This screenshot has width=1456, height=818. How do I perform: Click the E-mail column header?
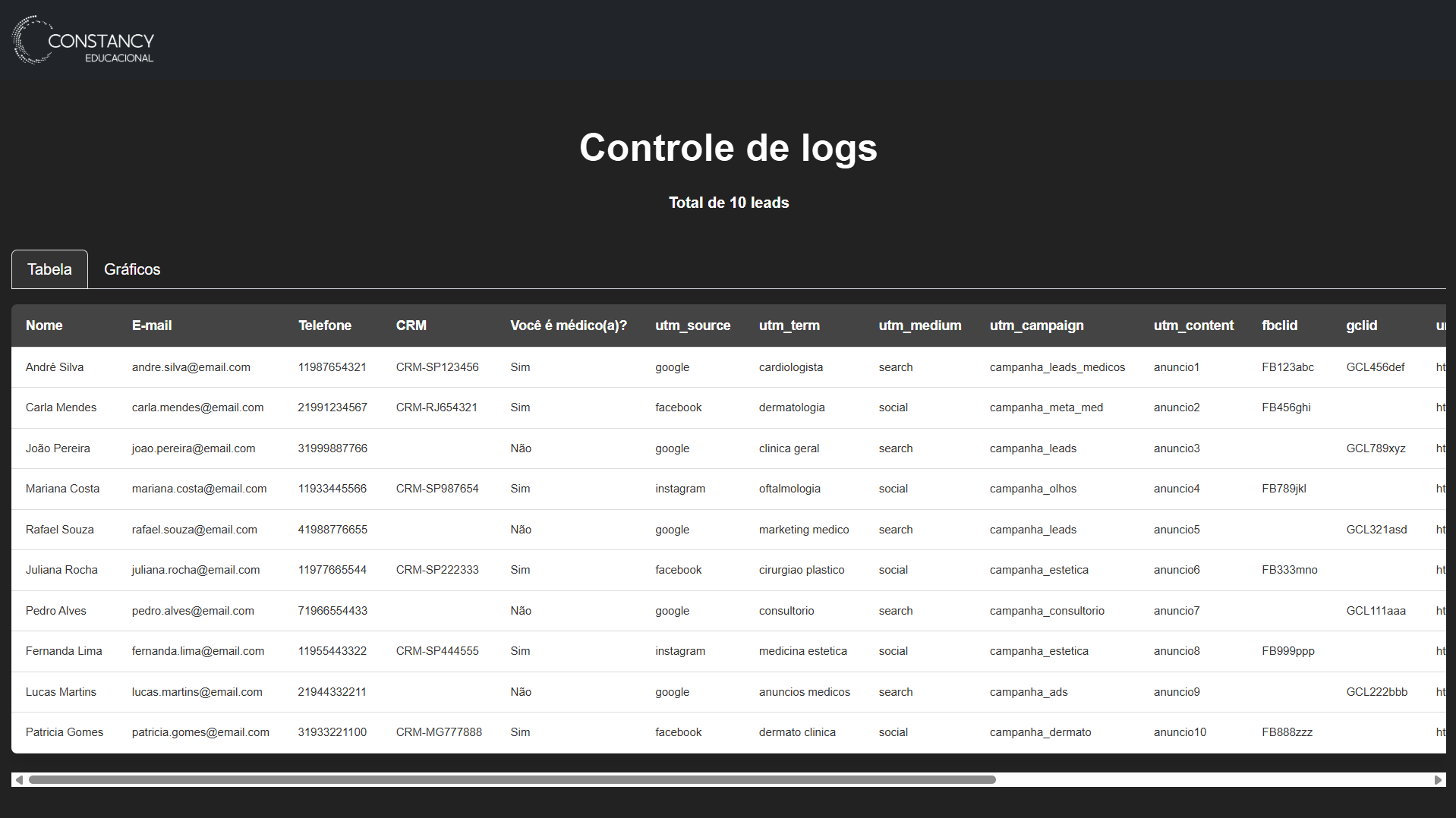pos(152,326)
